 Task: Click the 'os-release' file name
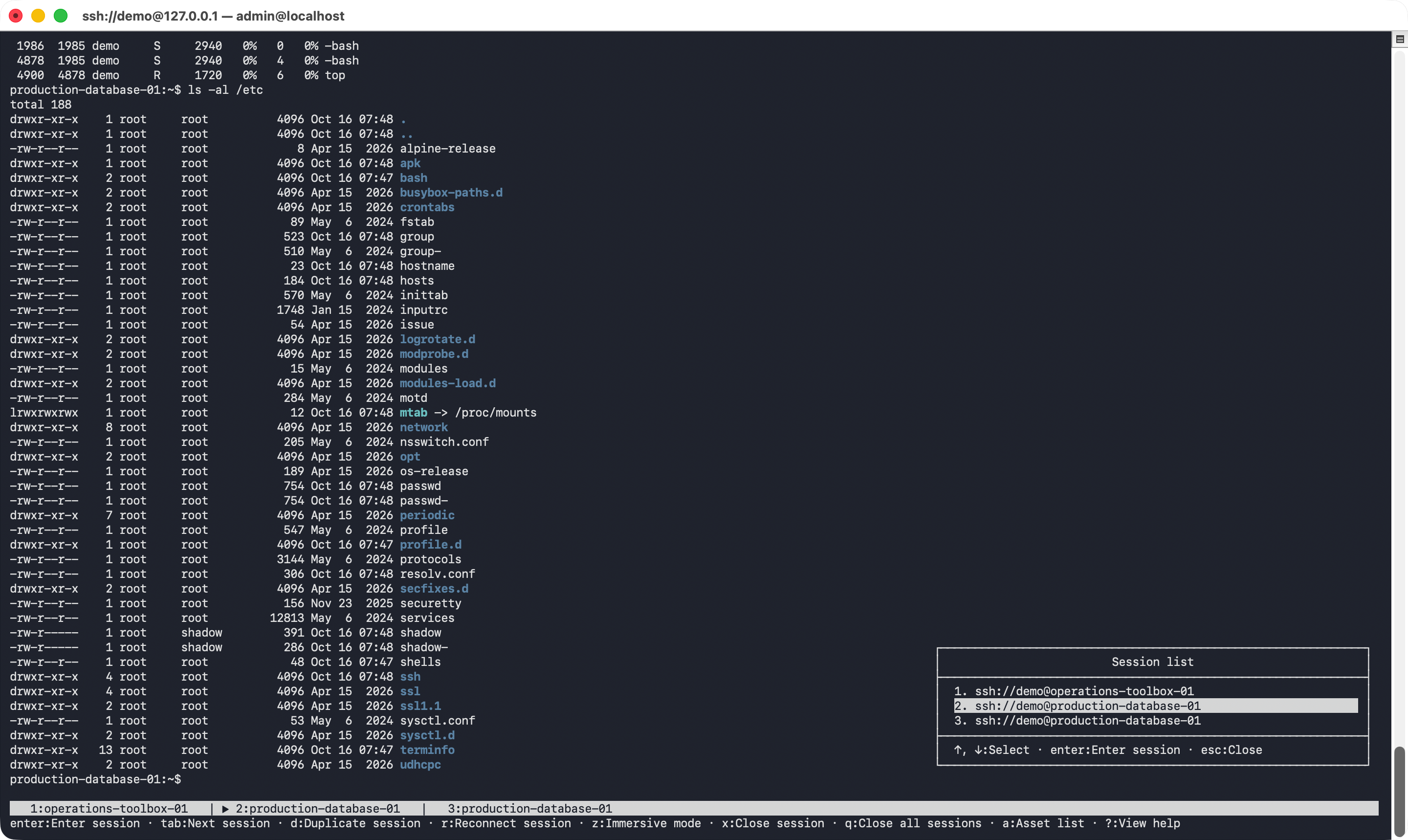[434, 471]
